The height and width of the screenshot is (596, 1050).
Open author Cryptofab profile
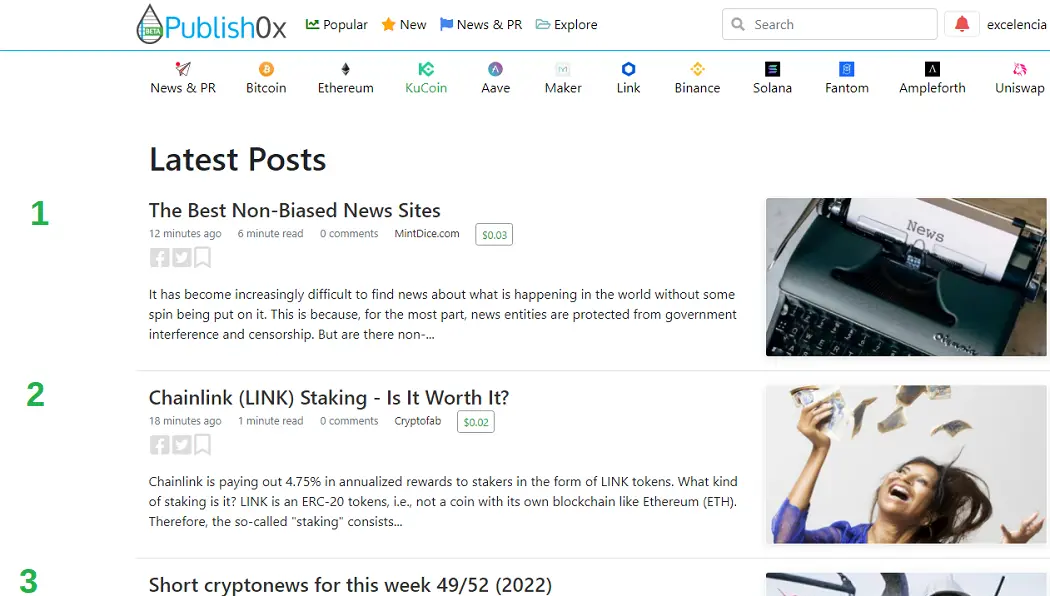pyautogui.click(x=418, y=421)
